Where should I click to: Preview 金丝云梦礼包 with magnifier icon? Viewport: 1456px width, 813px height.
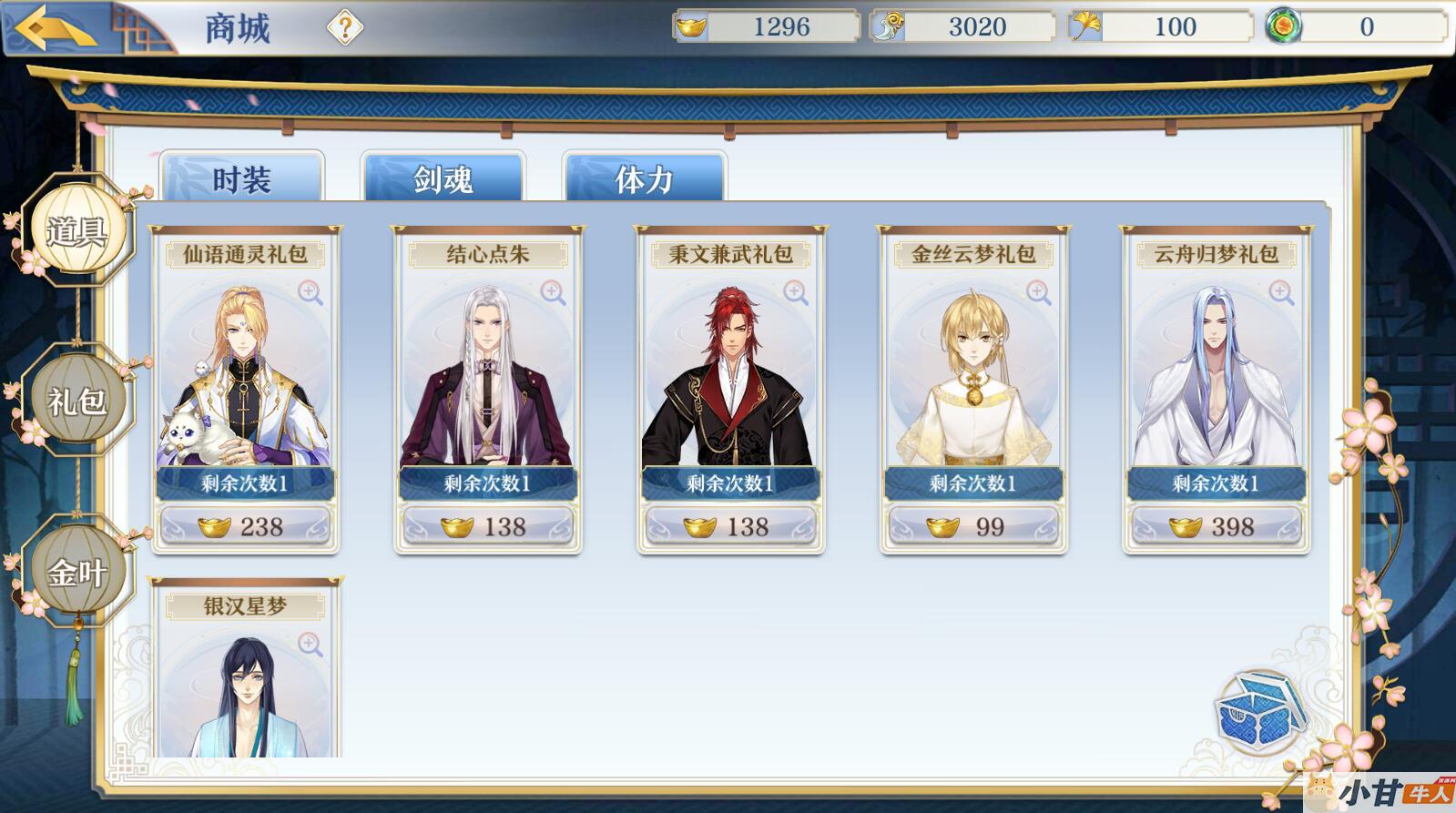click(x=1039, y=292)
